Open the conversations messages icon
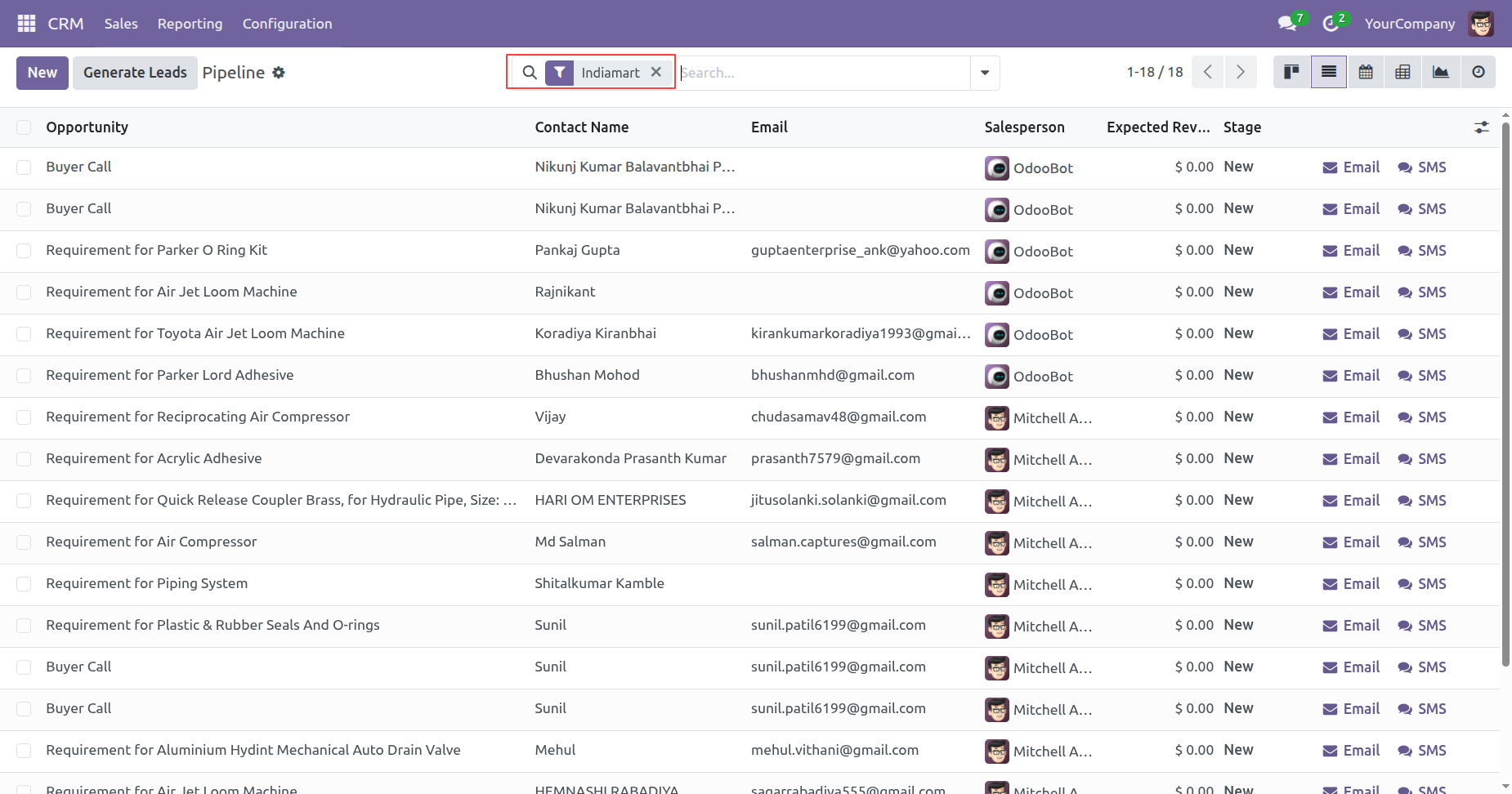Screen dimensions: 1512x794 pos(1287,24)
